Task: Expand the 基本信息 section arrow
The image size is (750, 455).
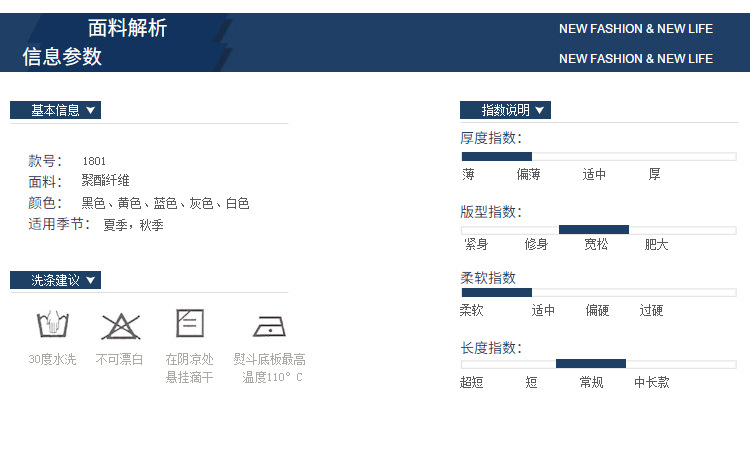Action: (90, 111)
